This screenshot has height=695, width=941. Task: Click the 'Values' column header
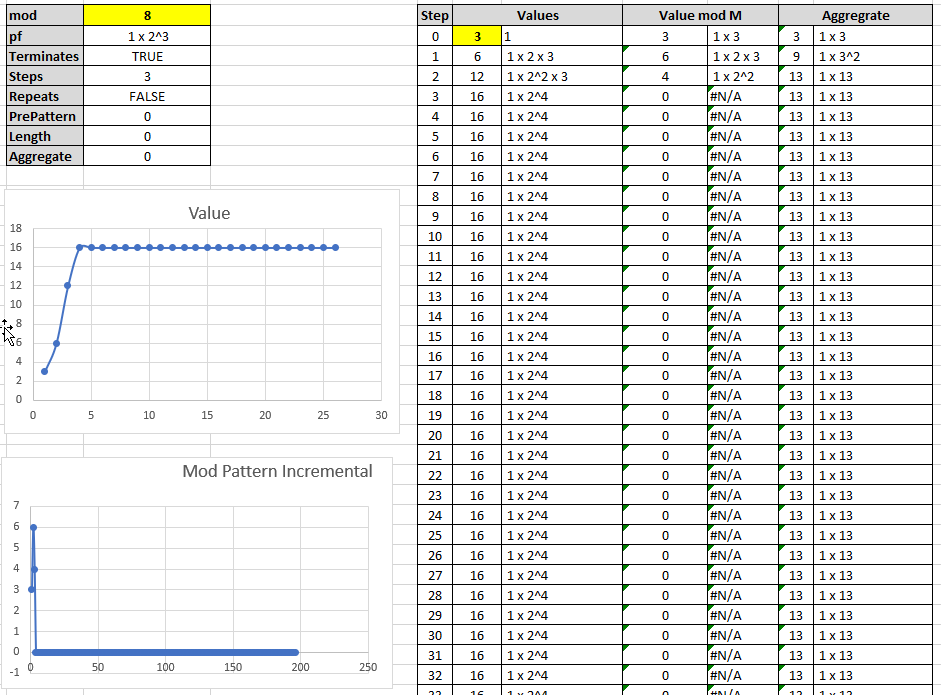tap(538, 16)
